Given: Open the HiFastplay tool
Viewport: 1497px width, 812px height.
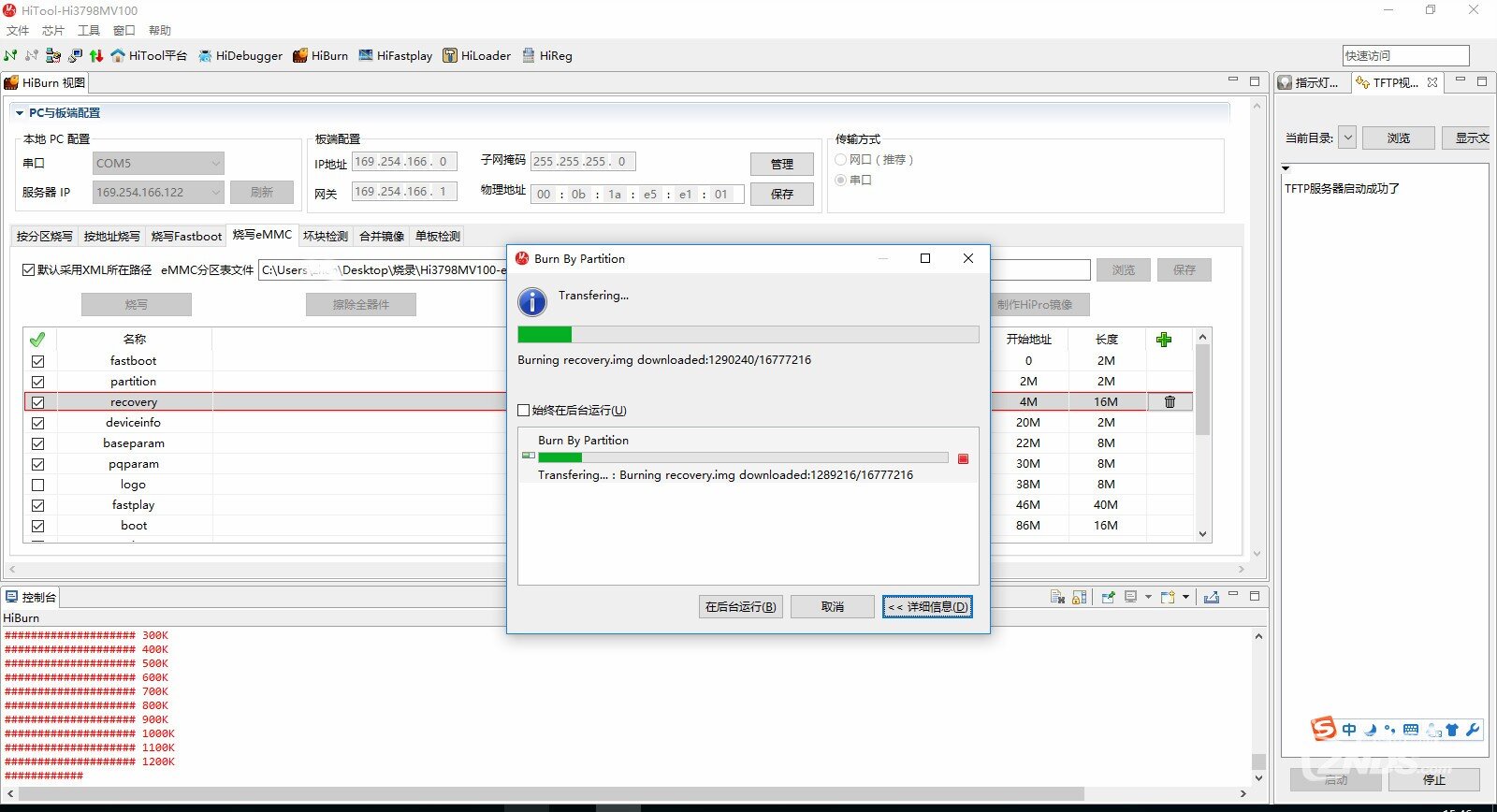Looking at the screenshot, I should coord(395,55).
